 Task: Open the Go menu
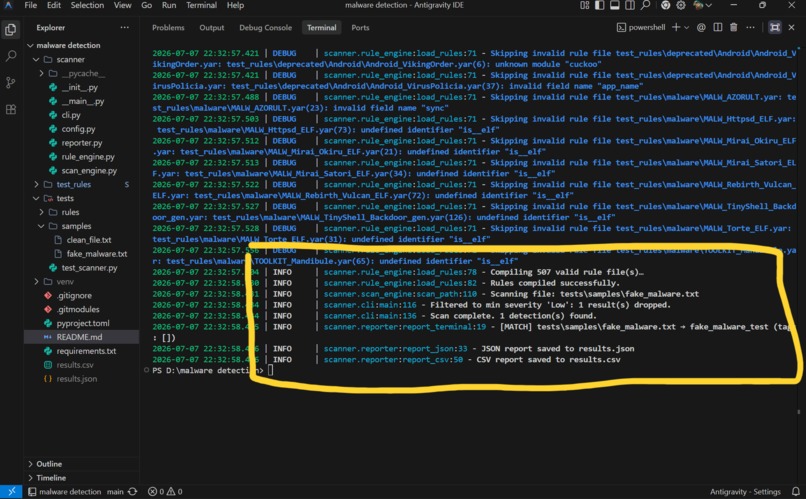click(x=146, y=5)
